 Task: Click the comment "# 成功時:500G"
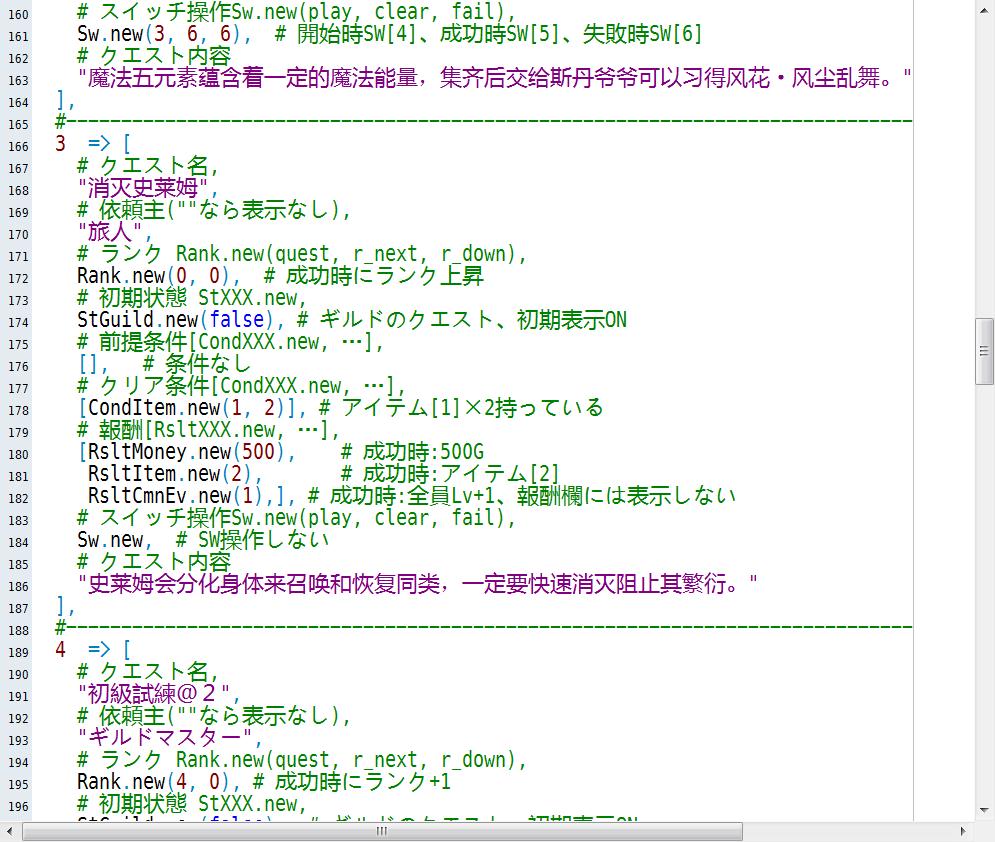[412, 452]
